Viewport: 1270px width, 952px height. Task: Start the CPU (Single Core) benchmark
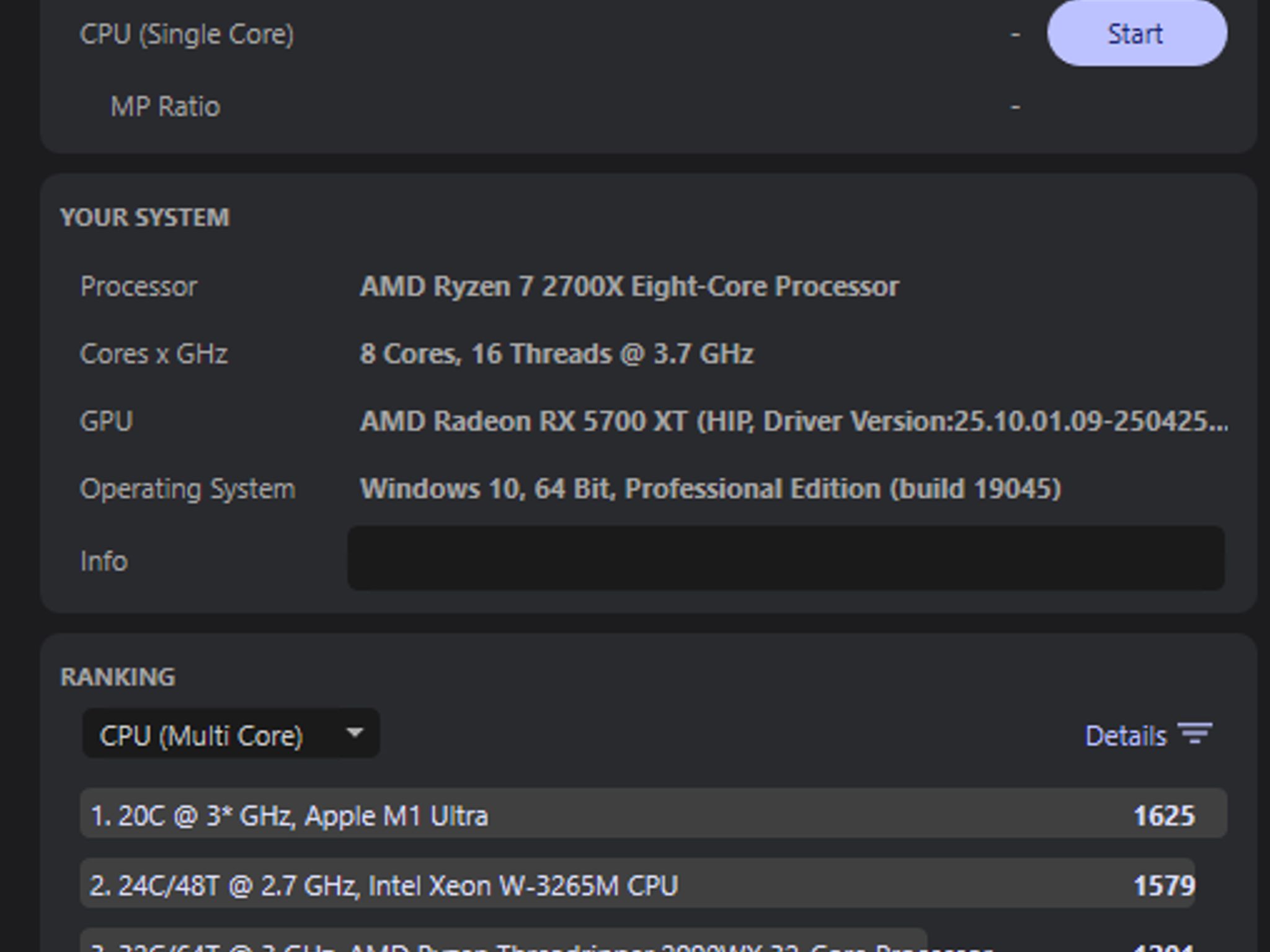1137,33
